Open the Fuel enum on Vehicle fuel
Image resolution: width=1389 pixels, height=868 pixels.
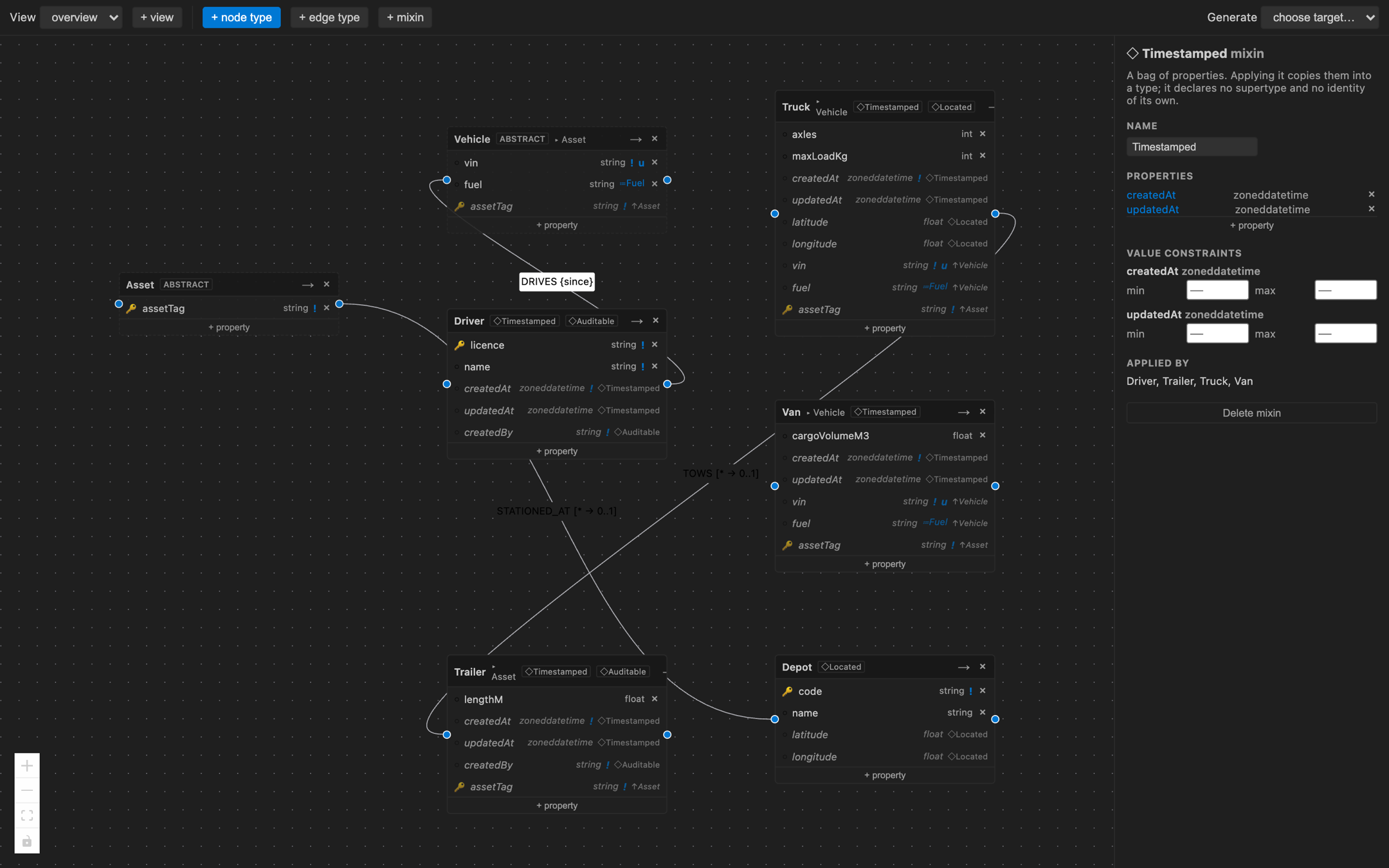[x=632, y=183]
